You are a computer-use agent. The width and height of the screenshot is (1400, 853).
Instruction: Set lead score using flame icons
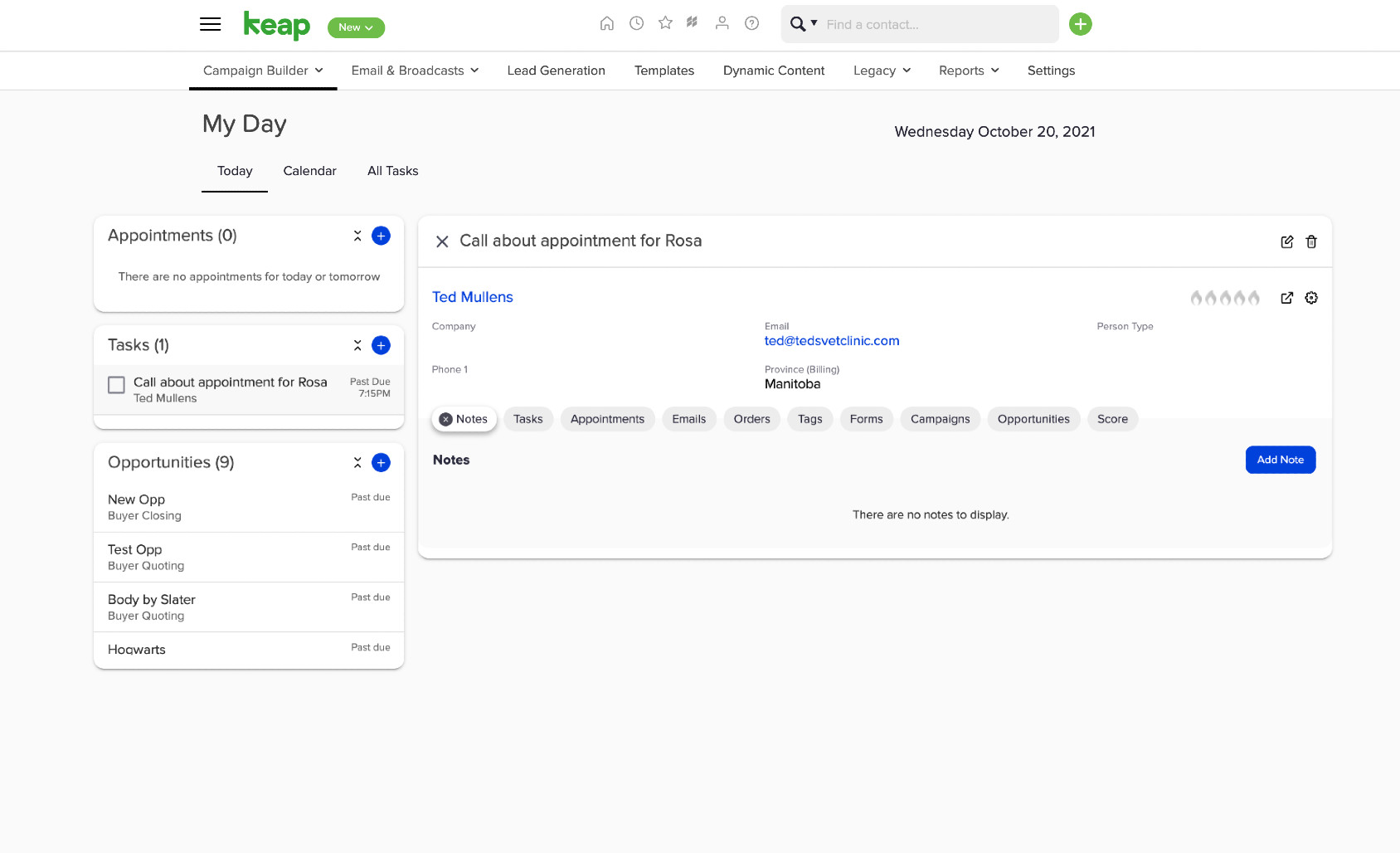point(1225,298)
